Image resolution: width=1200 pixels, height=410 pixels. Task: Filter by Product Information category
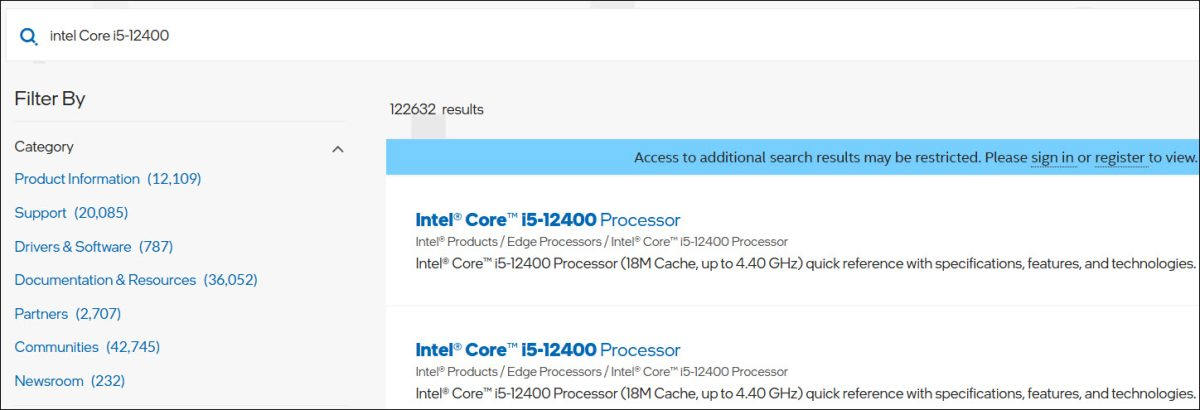click(x=77, y=179)
